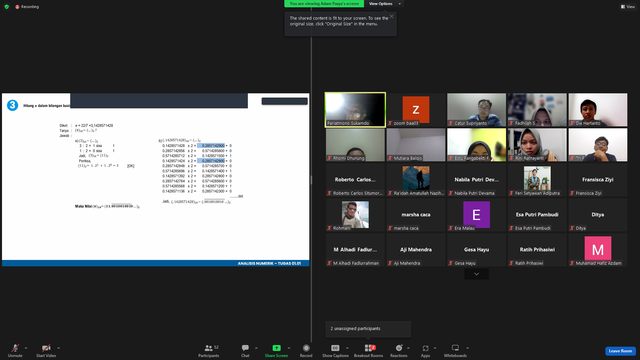The width and height of the screenshot is (640, 360).
Task: Select Ratih Prihasiwi's tile
Action: 537,250
